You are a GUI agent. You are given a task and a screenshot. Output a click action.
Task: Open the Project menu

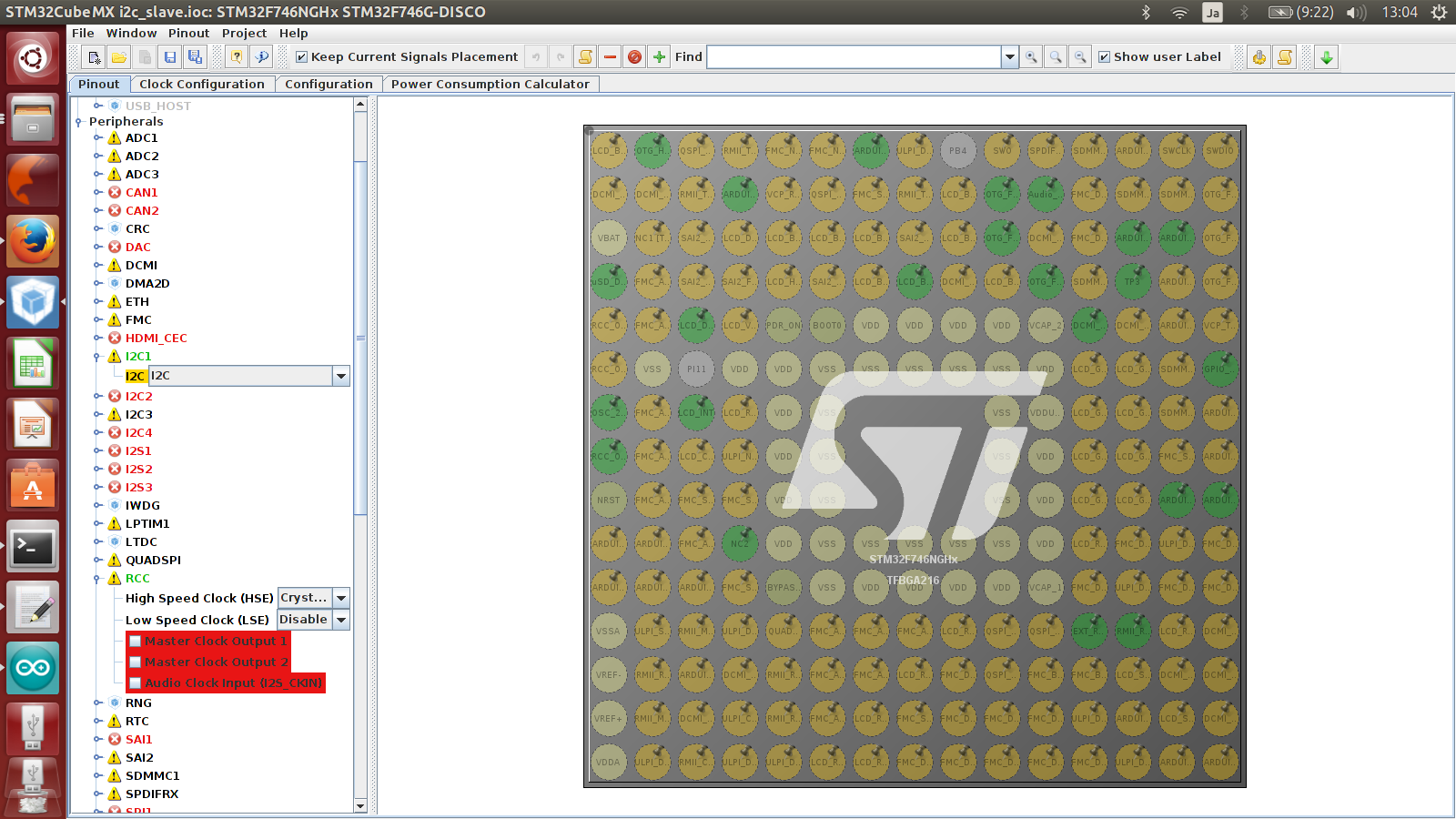click(x=244, y=33)
